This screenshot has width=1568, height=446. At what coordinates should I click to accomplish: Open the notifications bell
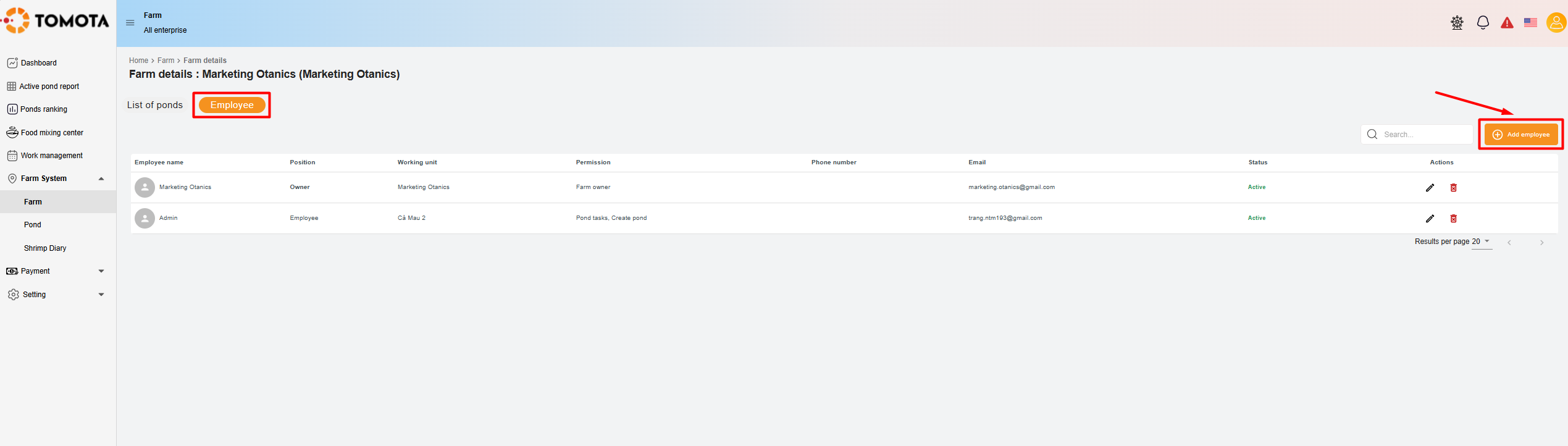click(x=1482, y=23)
